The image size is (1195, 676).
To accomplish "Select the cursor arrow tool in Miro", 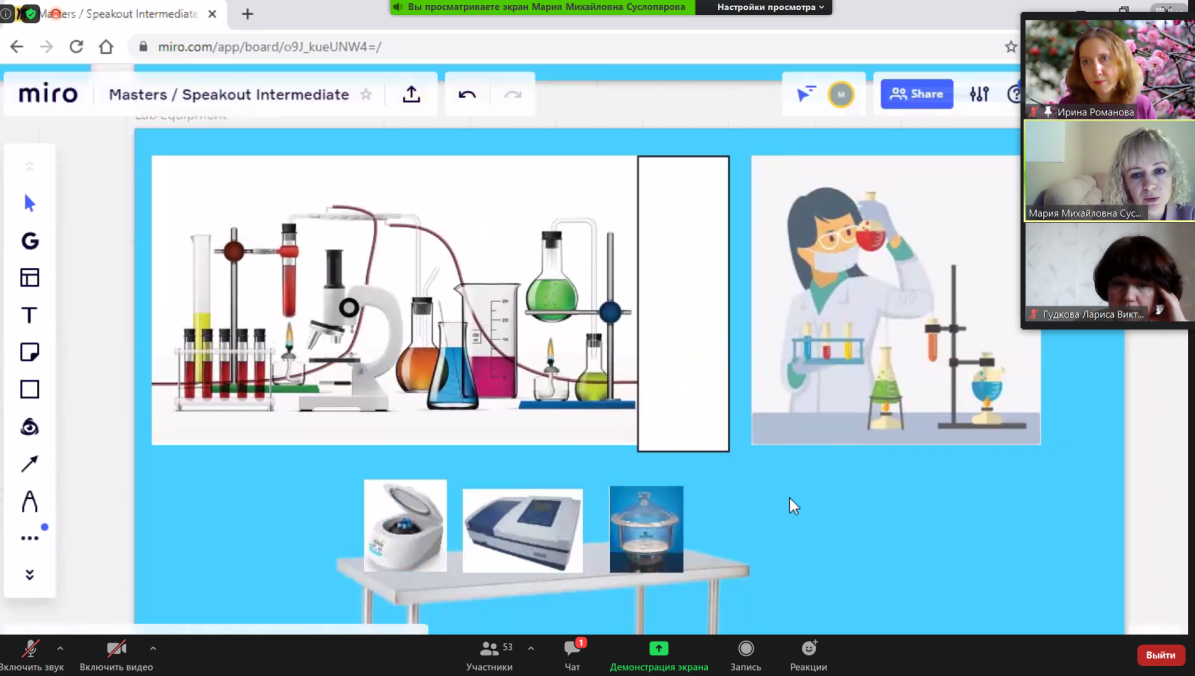I will [30, 203].
